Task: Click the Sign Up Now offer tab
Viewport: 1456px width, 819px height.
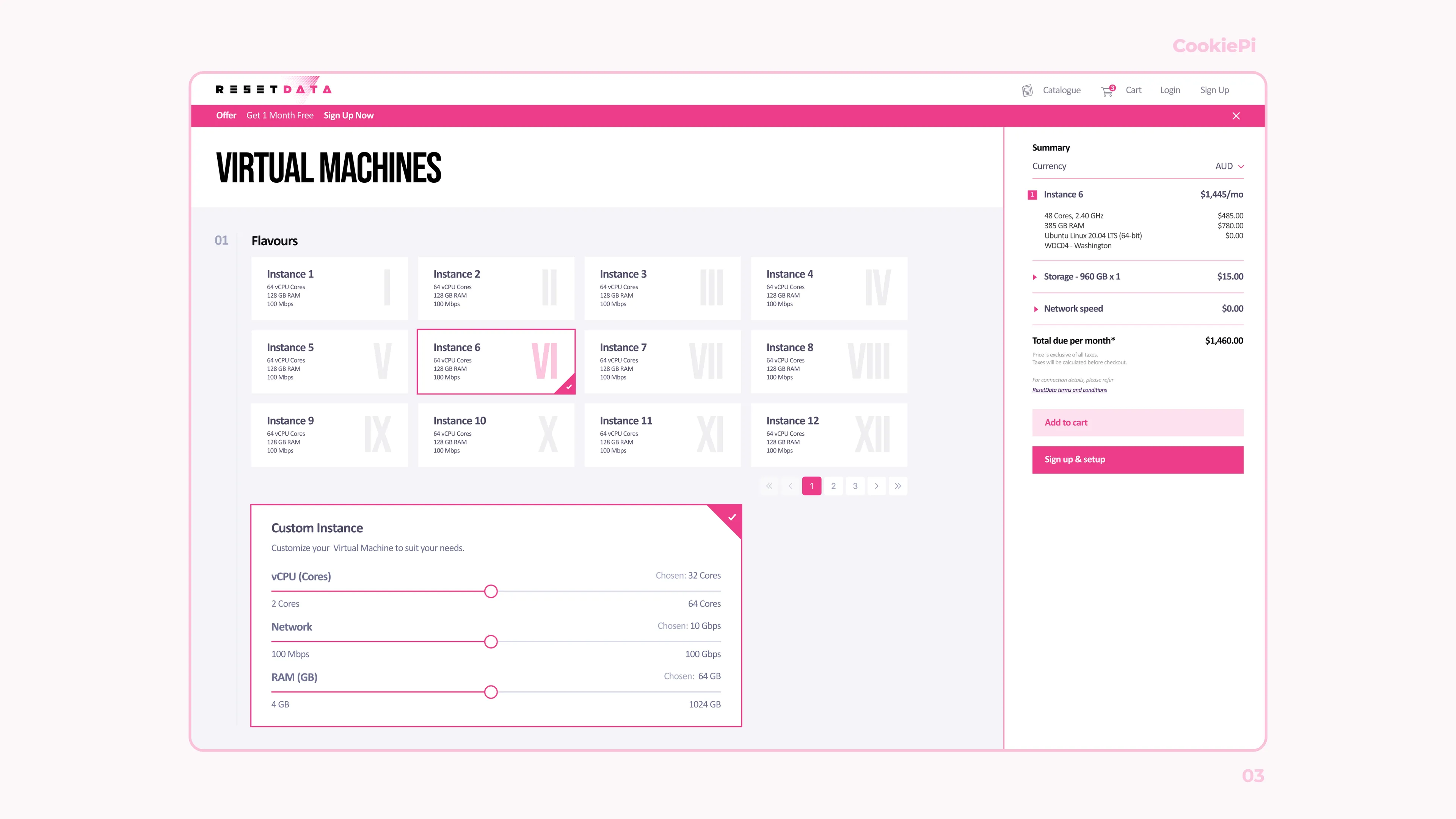Action: pyautogui.click(x=348, y=115)
